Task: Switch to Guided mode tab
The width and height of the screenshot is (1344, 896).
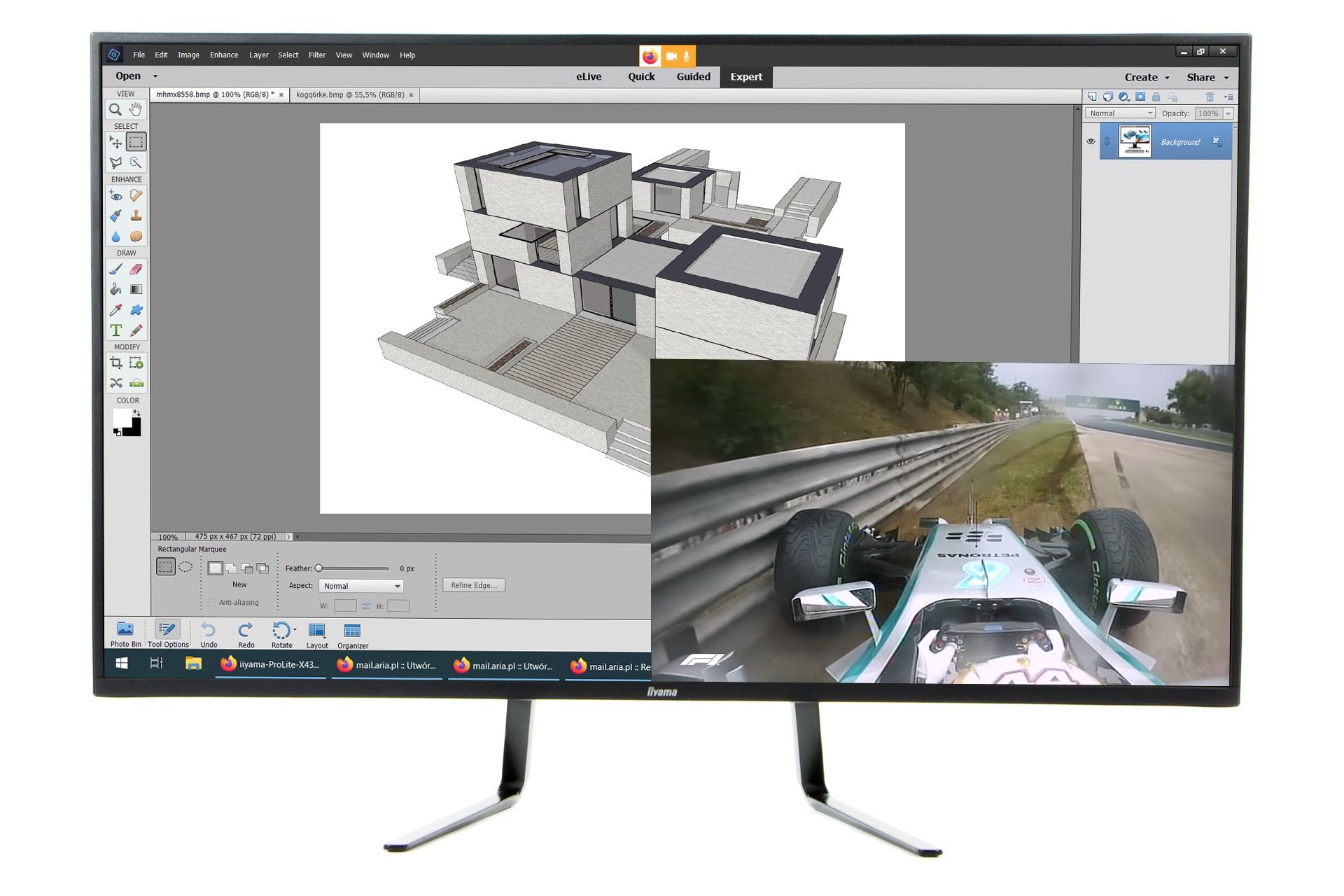Action: (x=693, y=77)
